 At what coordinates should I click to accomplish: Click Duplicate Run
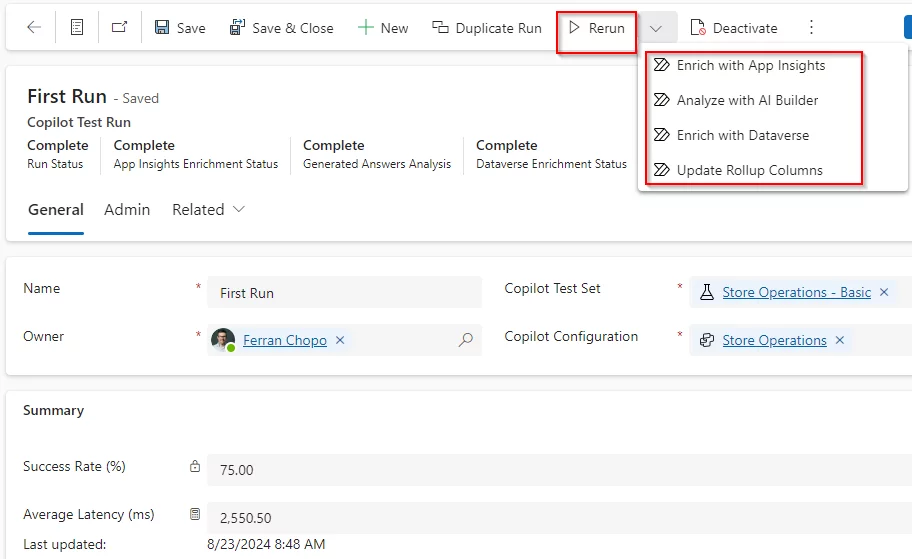click(x=487, y=28)
